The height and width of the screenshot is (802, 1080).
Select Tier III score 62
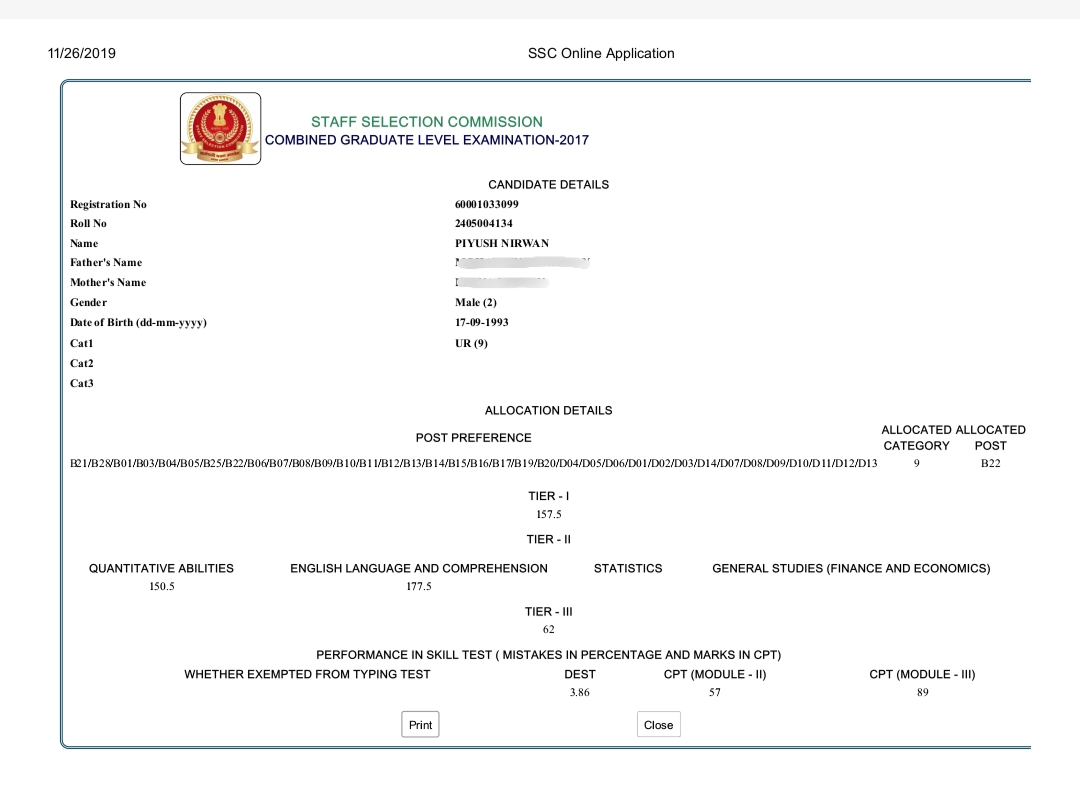pyautogui.click(x=549, y=630)
